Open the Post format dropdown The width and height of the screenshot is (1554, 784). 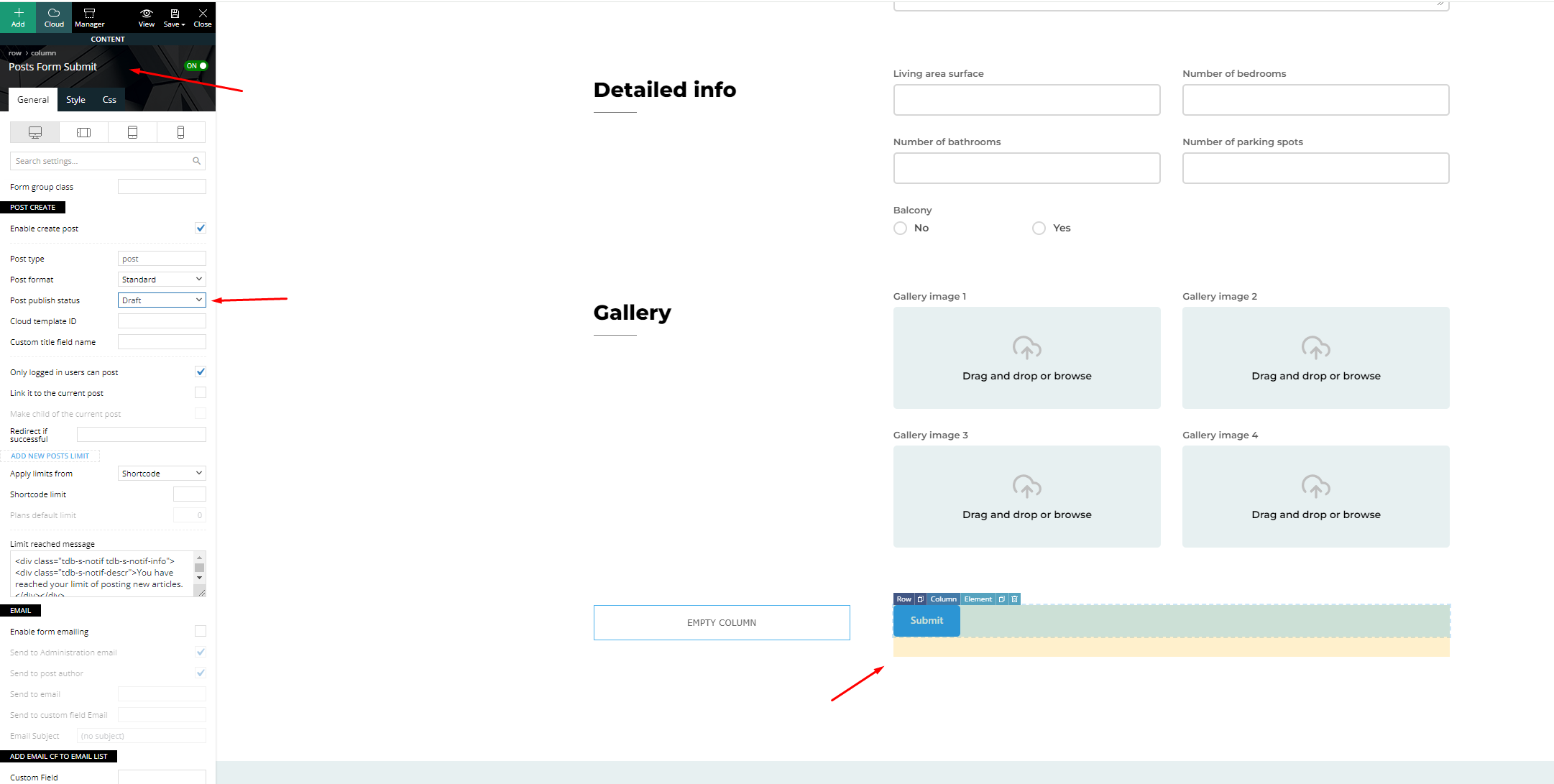pos(162,280)
